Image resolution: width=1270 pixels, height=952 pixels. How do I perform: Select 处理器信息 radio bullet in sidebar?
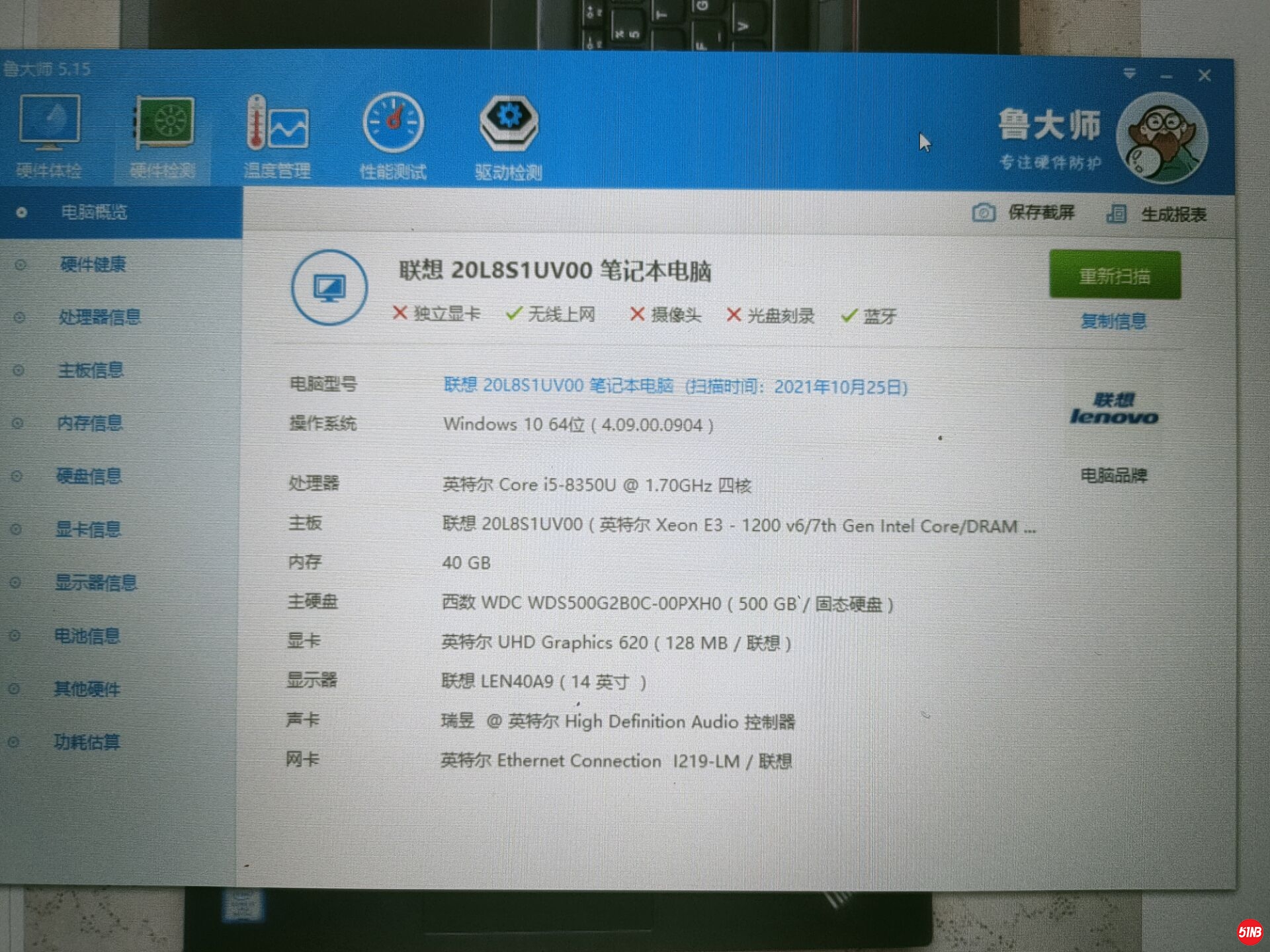(x=20, y=317)
